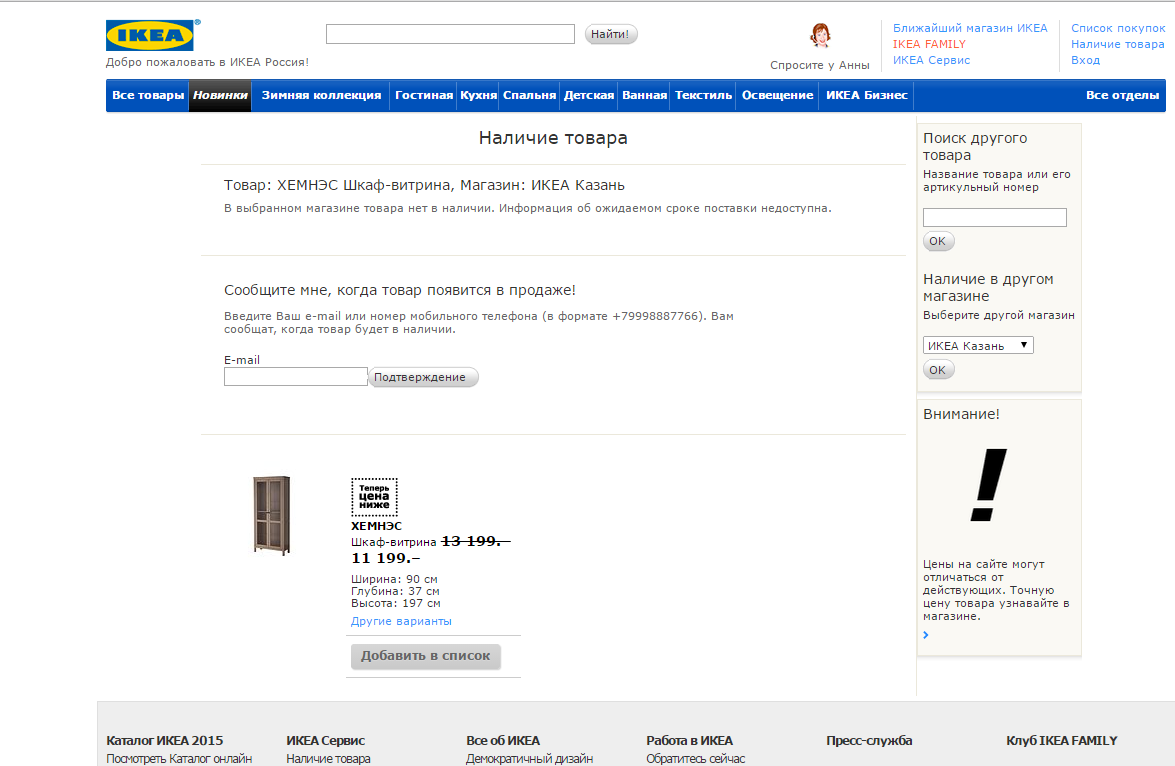Focus product name search field in sidebar

pos(994,217)
